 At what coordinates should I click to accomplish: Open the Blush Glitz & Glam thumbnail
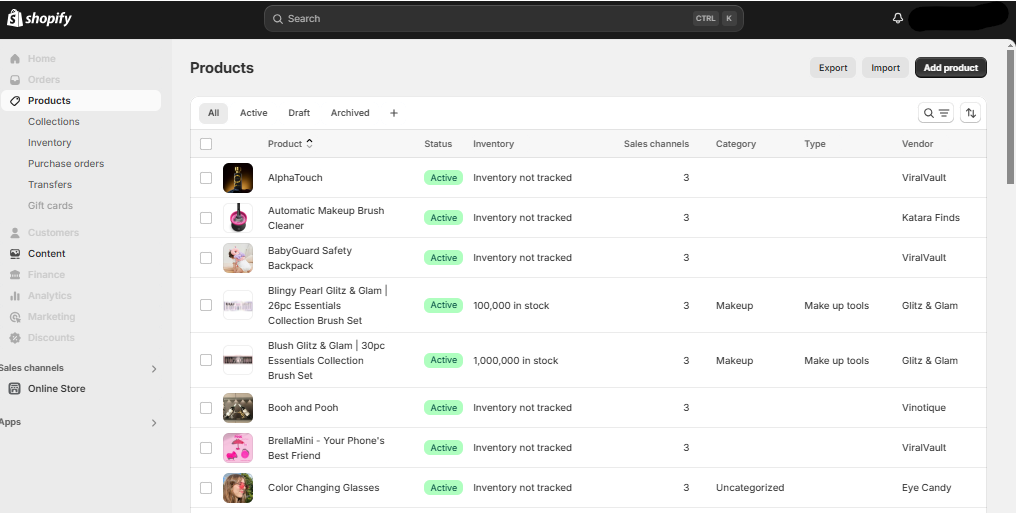tap(238, 360)
